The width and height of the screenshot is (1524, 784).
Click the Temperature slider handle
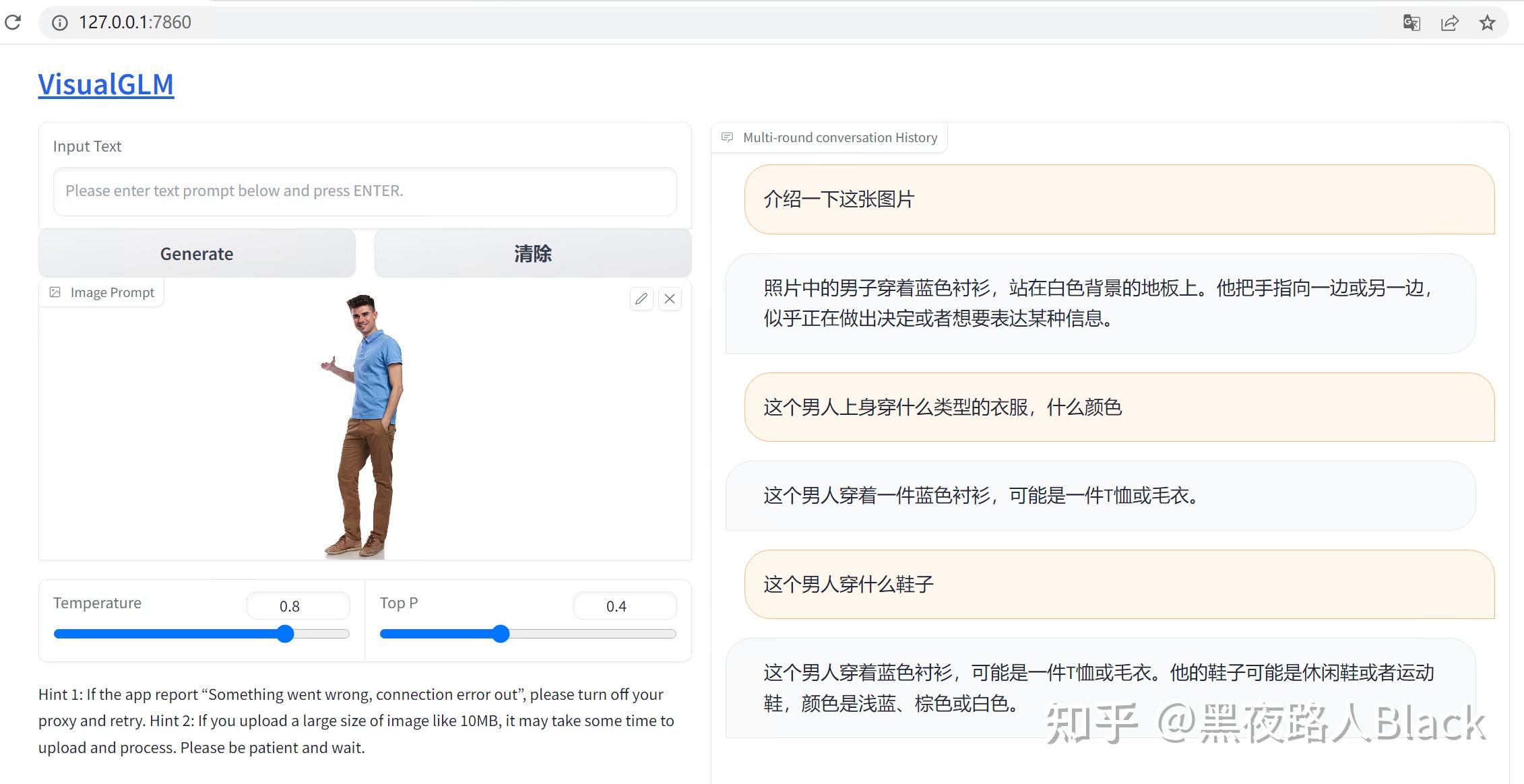point(286,634)
